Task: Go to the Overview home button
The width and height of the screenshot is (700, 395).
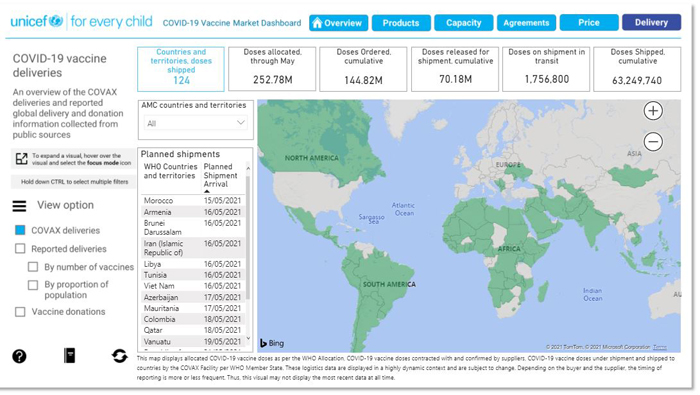Action: (338, 23)
